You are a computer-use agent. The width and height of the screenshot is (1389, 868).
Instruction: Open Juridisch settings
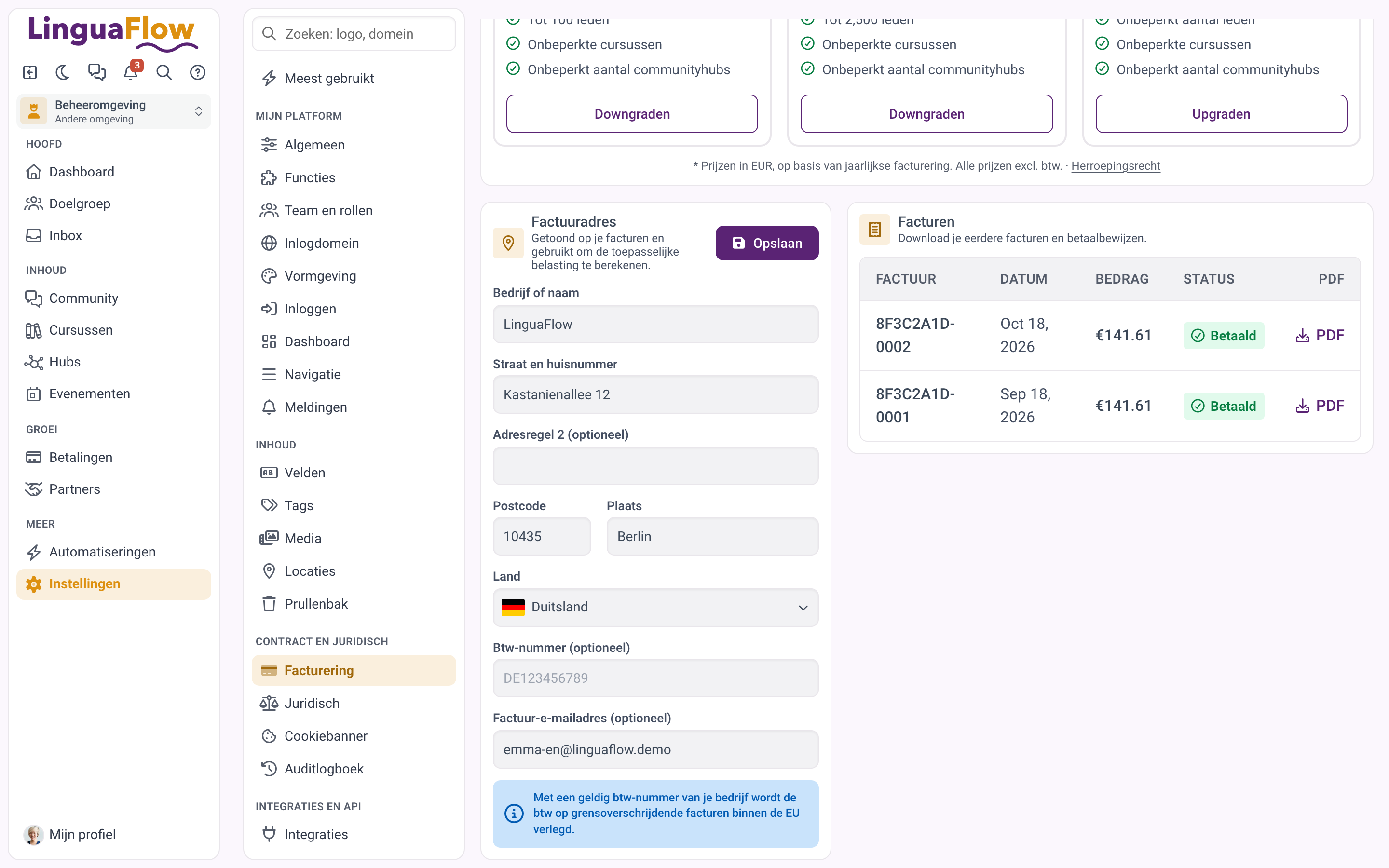[354, 703]
